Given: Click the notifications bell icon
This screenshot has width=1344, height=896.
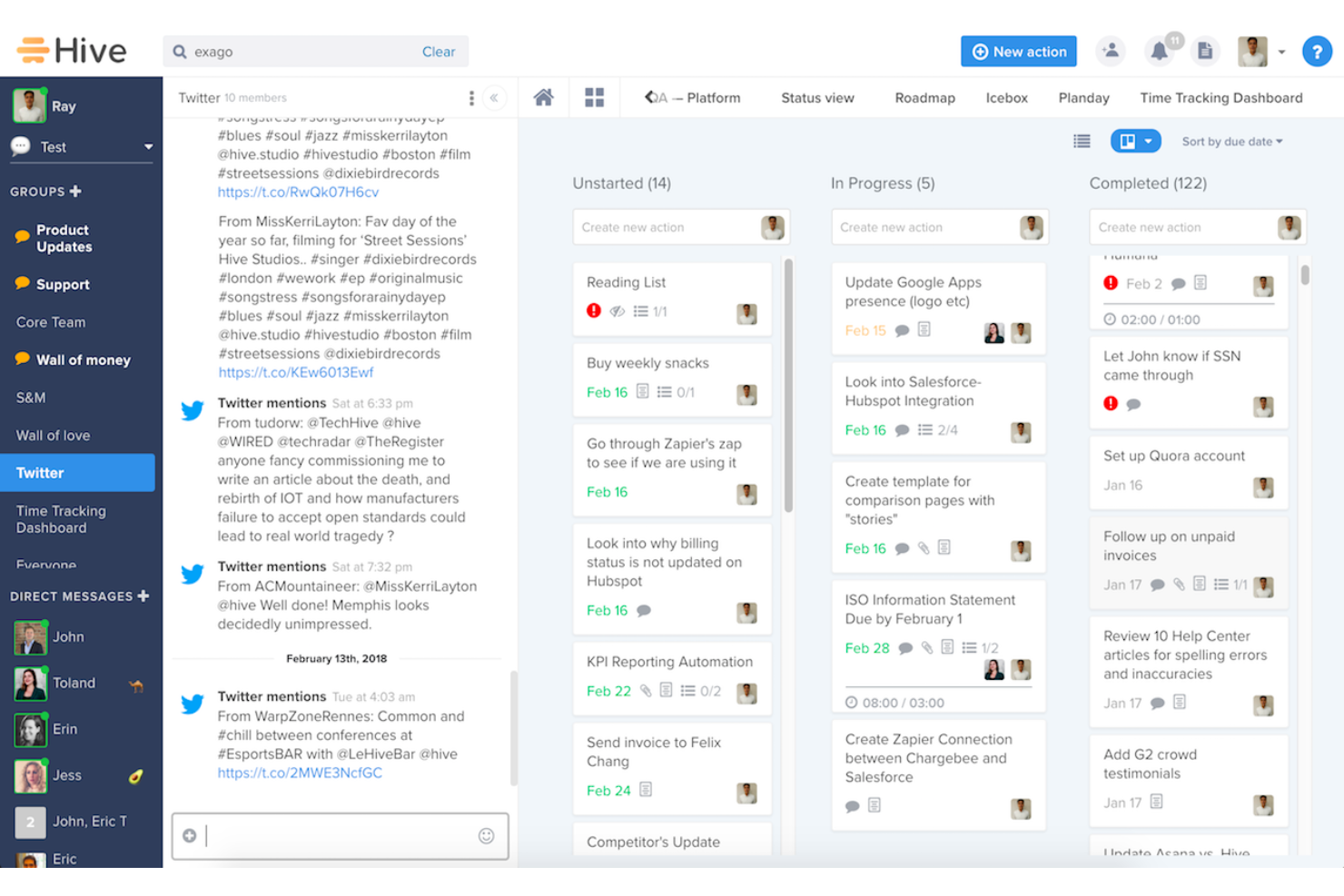Looking at the screenshot, I should tap(1160, 51).
